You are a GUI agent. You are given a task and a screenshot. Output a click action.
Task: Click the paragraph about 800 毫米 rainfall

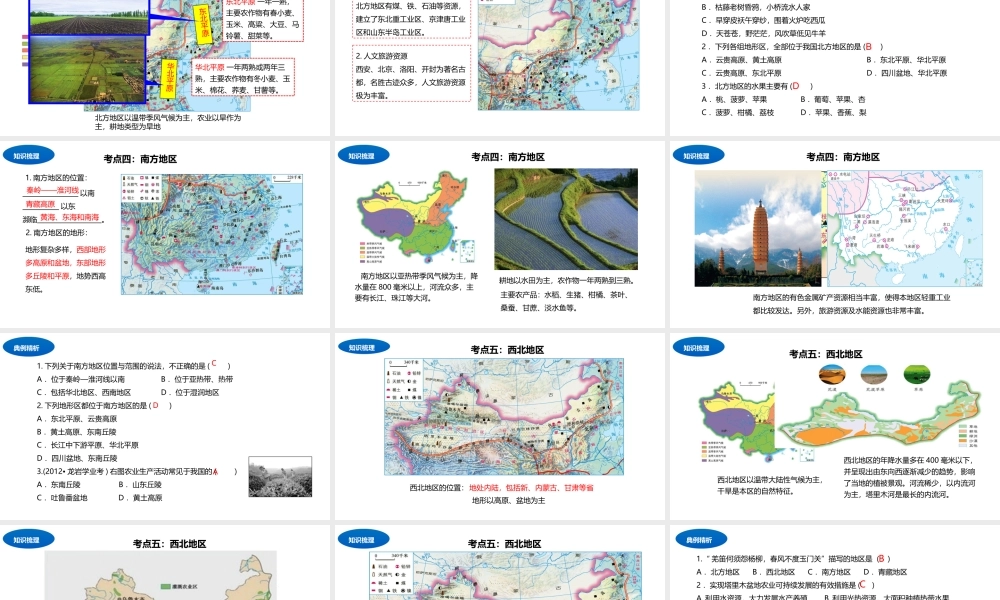click(416, 287)
